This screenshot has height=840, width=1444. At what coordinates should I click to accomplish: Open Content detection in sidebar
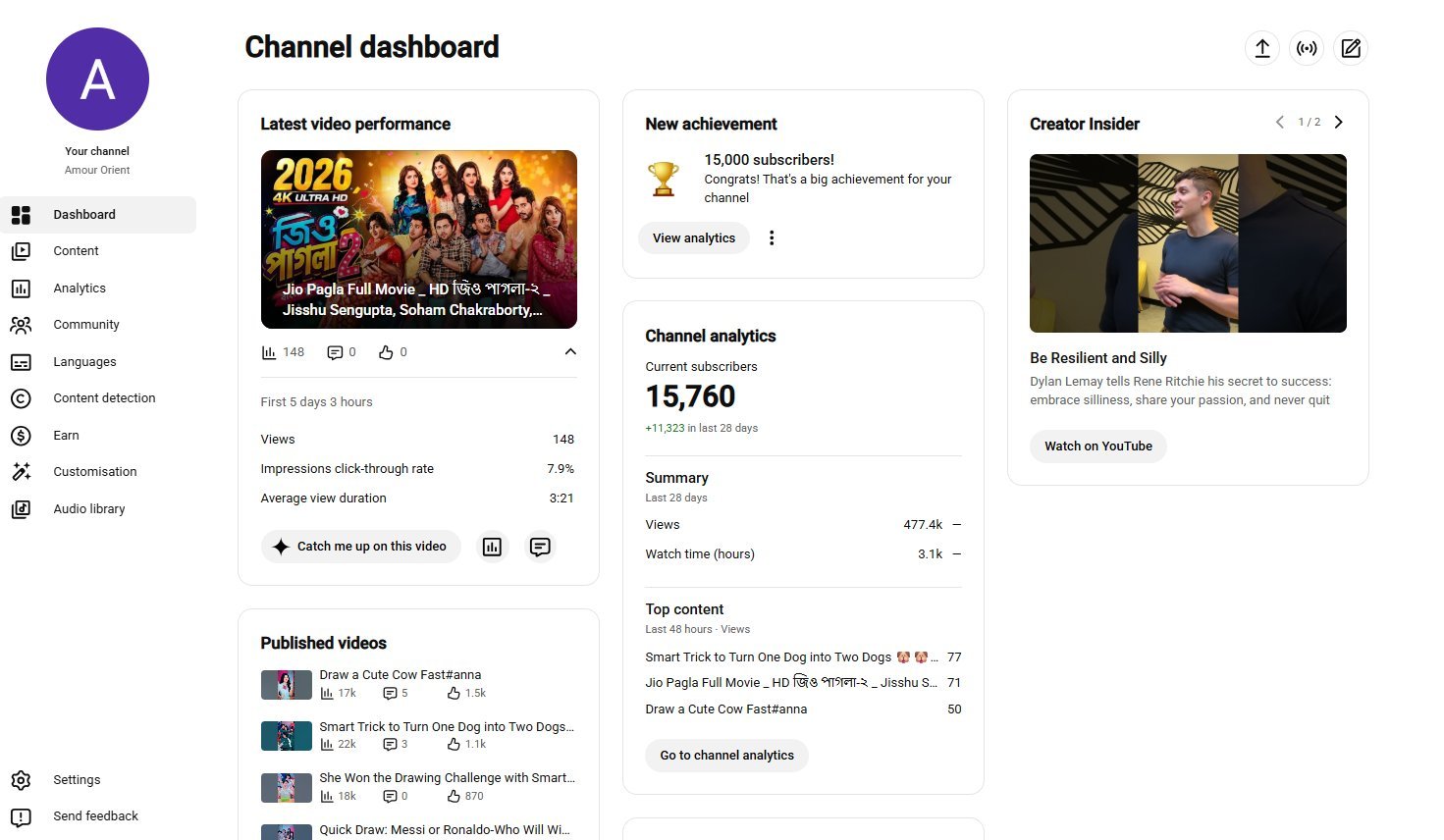[x=98, y=398]
